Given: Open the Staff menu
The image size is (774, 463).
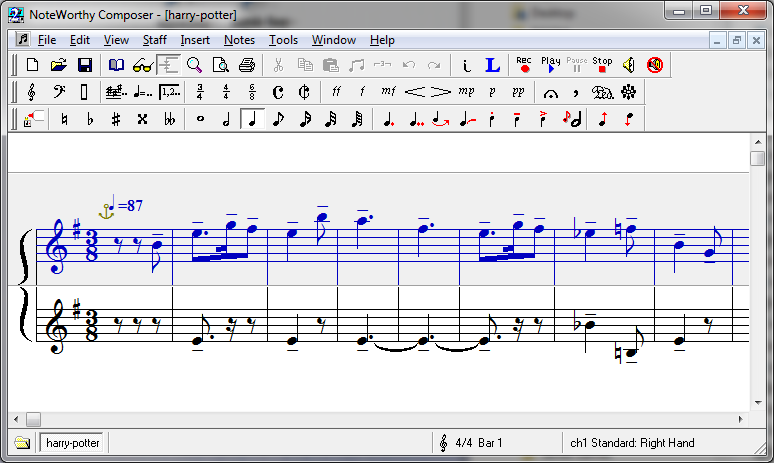Looking at the screenshot, I should tap(155, 40).
